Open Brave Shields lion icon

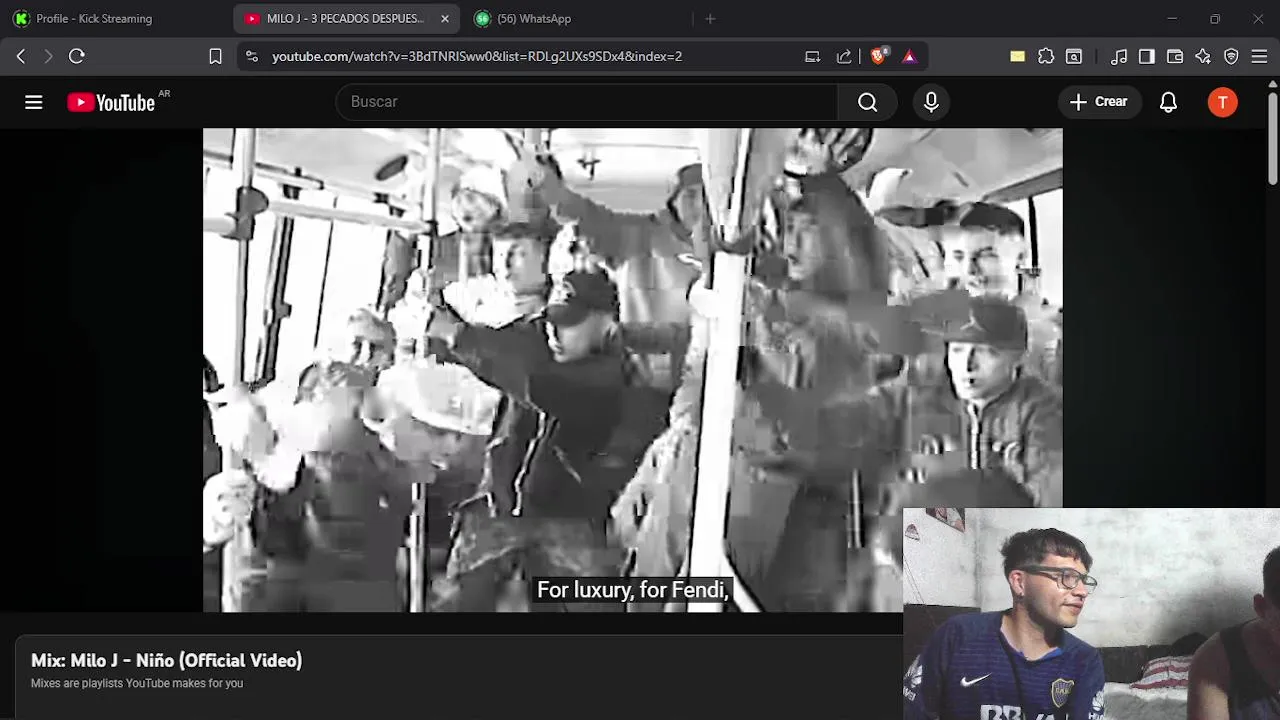[878, 56]
